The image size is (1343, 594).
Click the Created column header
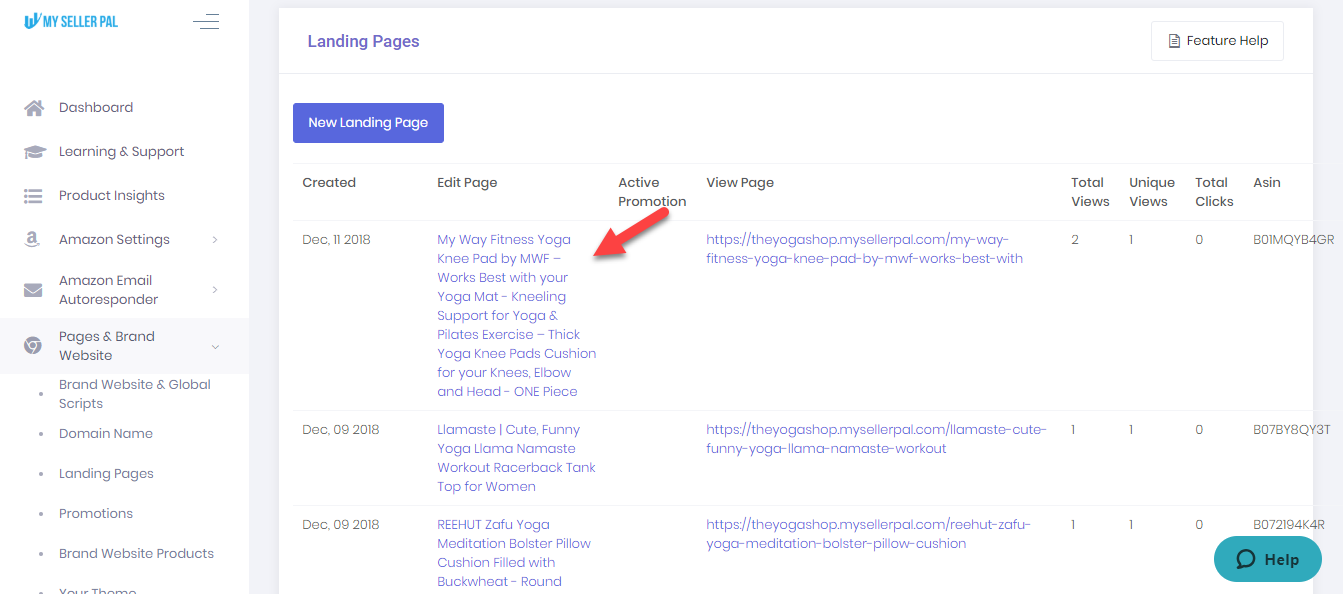(x=329, y=183)
